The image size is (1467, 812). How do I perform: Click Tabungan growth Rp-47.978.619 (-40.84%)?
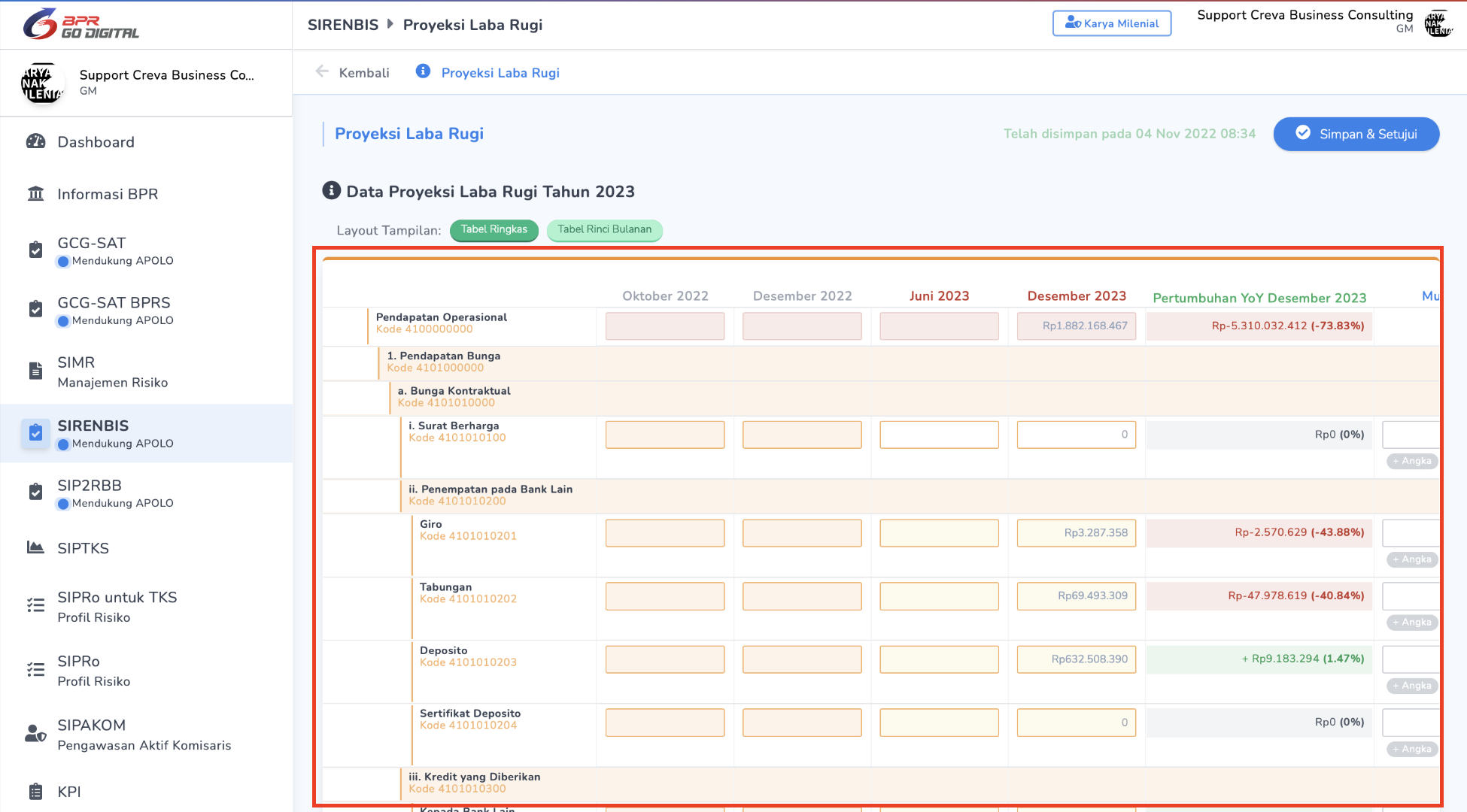[x=1295, y=595]
